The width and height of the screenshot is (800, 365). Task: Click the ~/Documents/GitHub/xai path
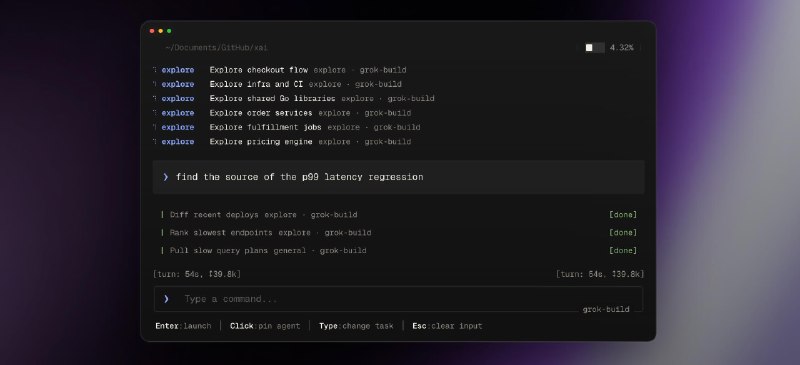(216, 47)
